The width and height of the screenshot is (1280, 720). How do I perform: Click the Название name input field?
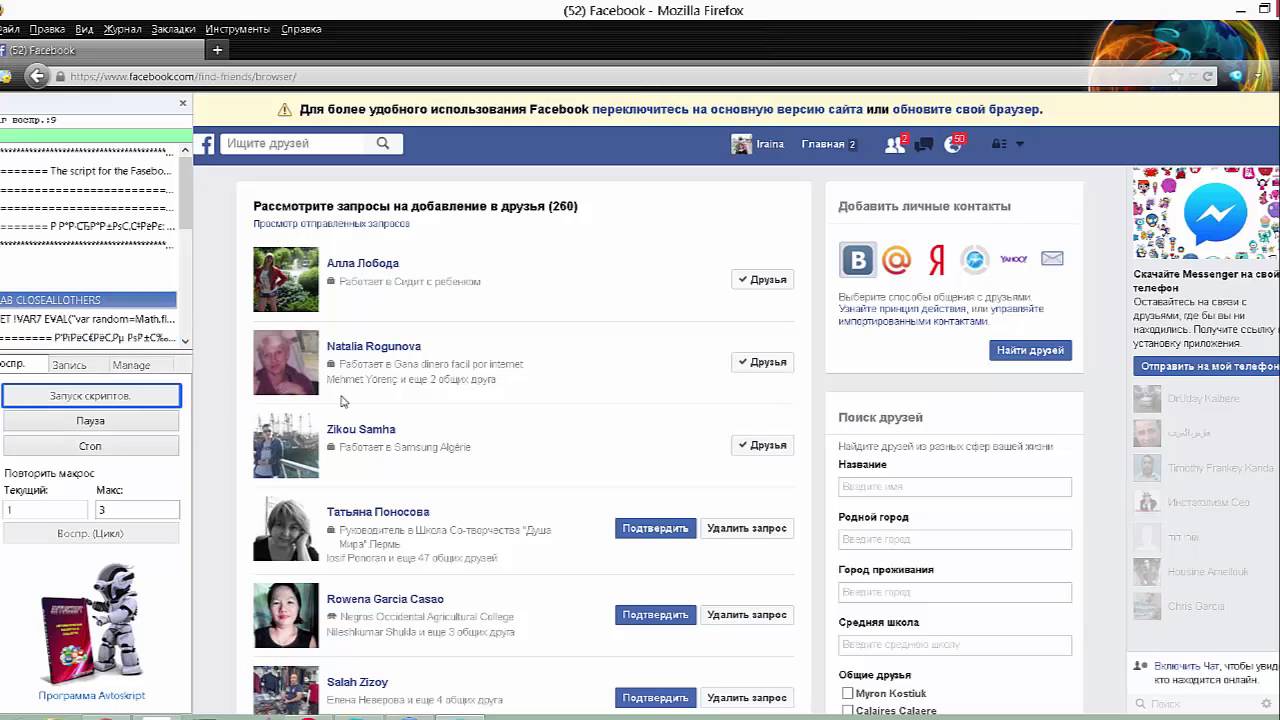[955, 487]
